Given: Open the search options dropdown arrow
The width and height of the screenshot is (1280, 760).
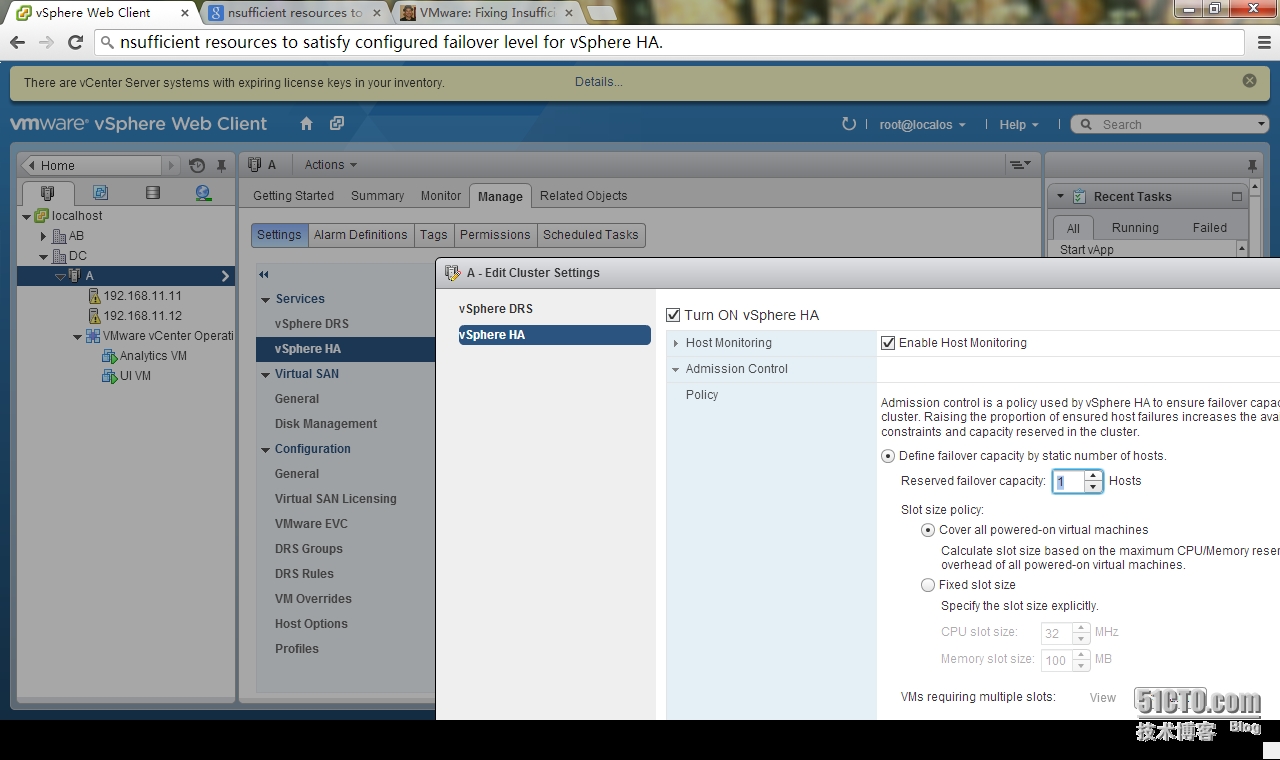Looking at the screenshot, I should pos(1261,125).
